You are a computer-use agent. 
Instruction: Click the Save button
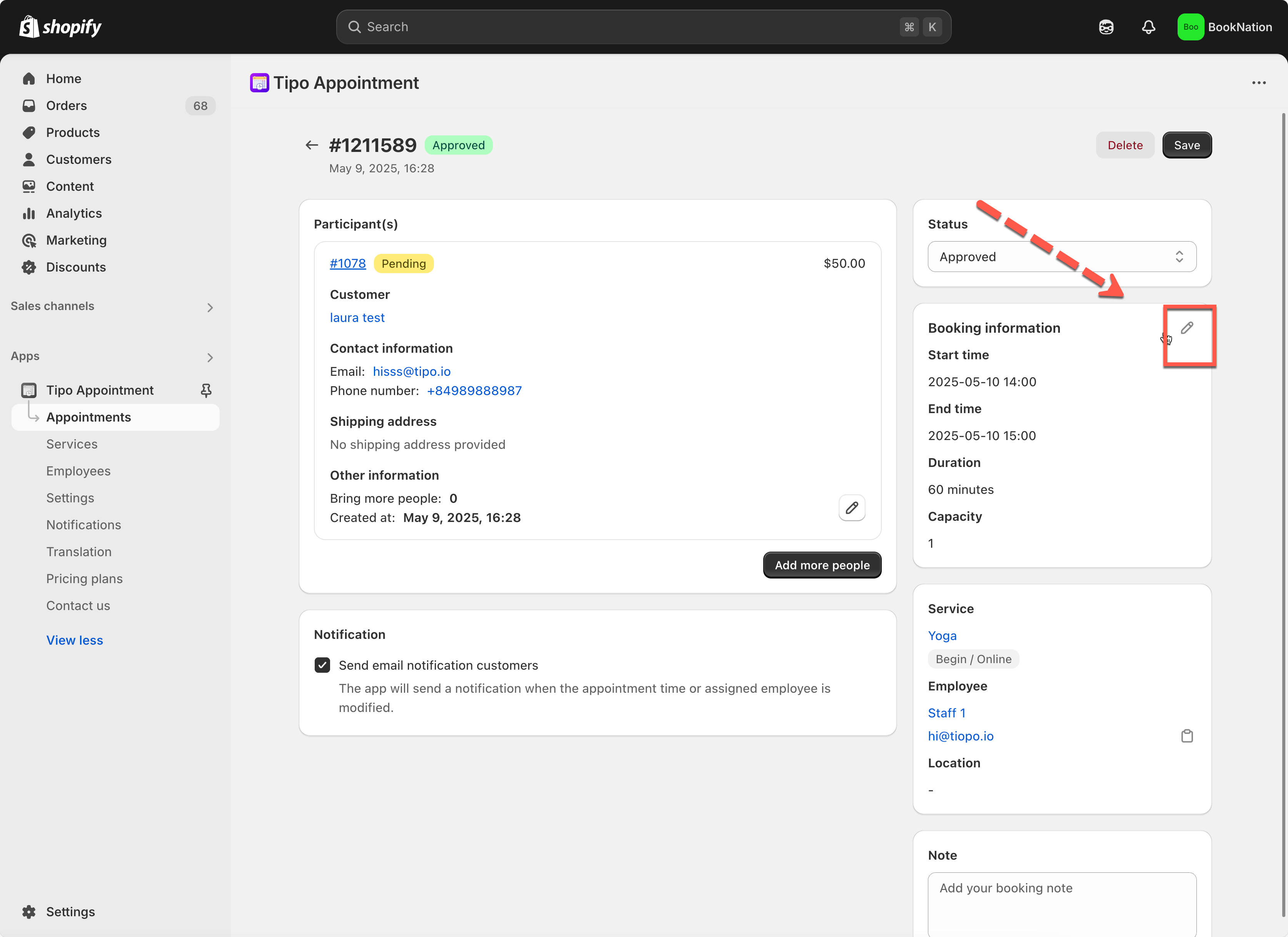[1186, 145]
